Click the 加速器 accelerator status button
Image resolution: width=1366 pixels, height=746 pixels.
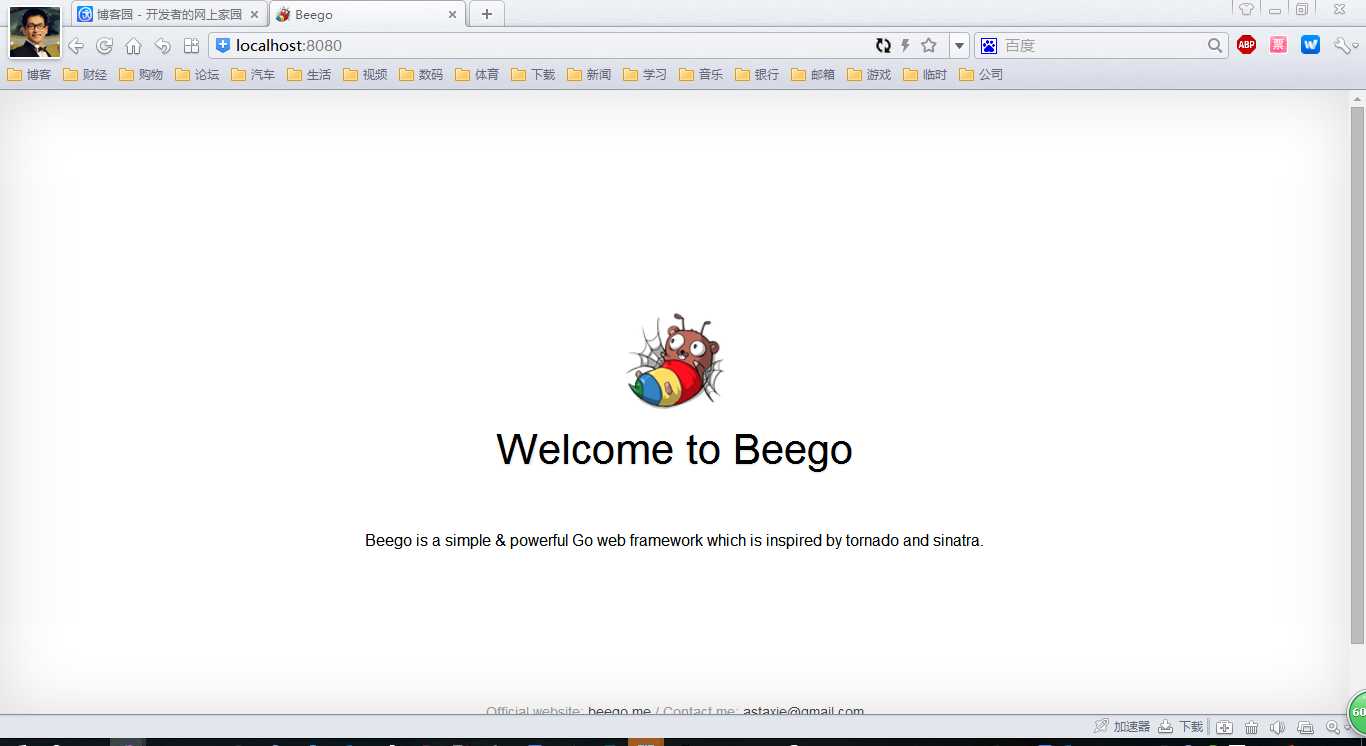(1122, 727)
